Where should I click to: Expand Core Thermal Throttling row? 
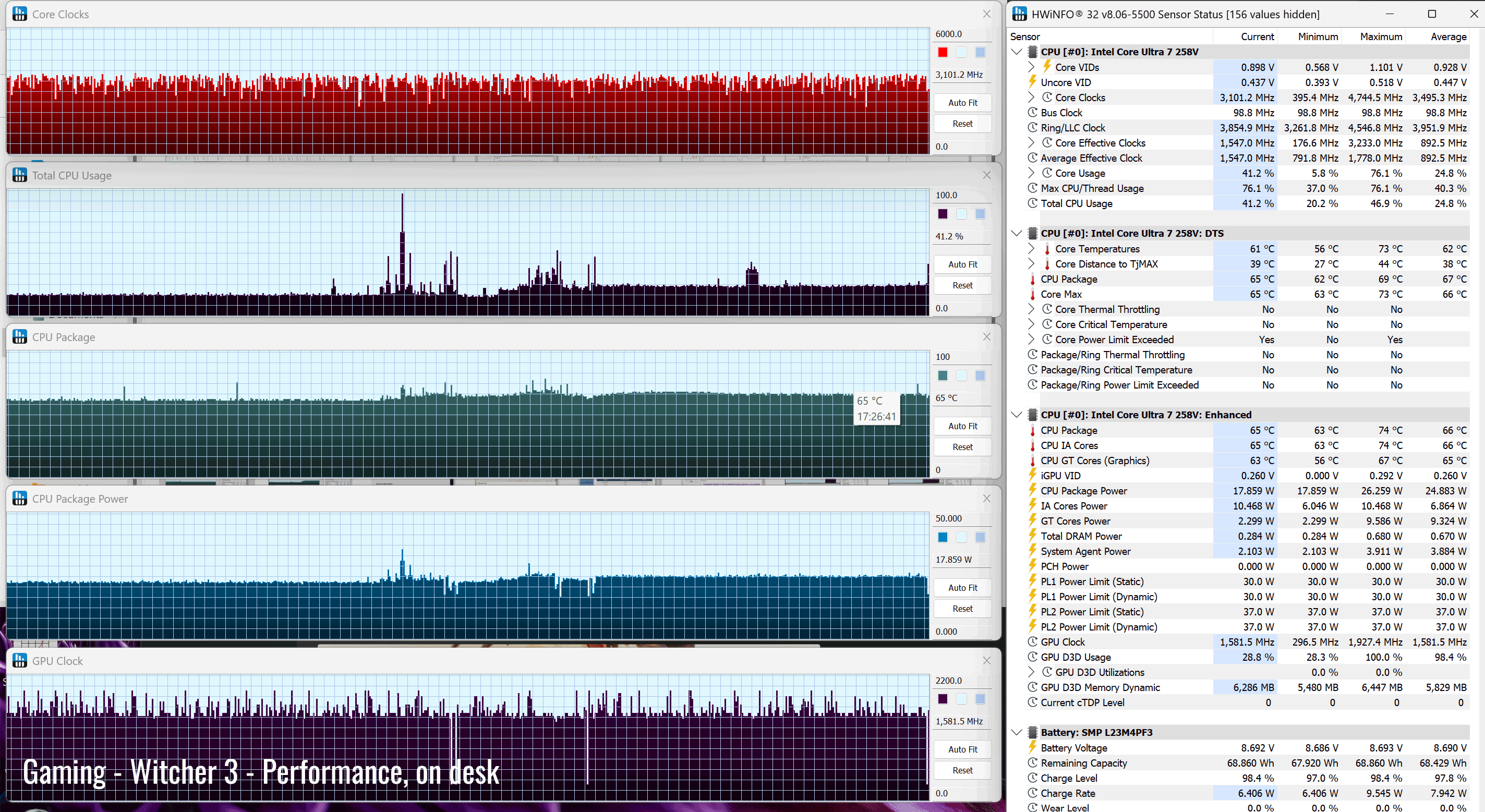coord(1031,309)
